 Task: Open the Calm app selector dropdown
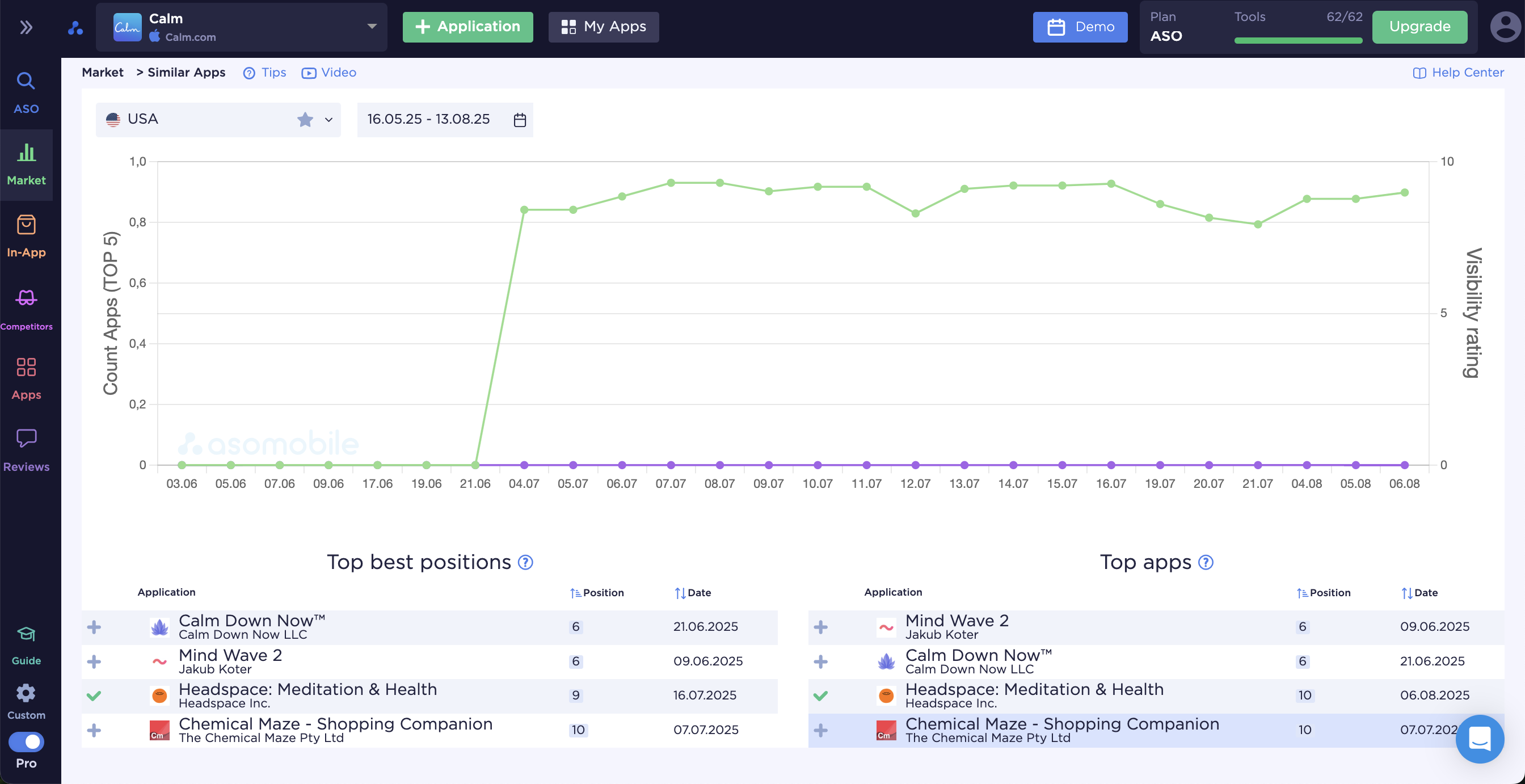click(242, 27)
